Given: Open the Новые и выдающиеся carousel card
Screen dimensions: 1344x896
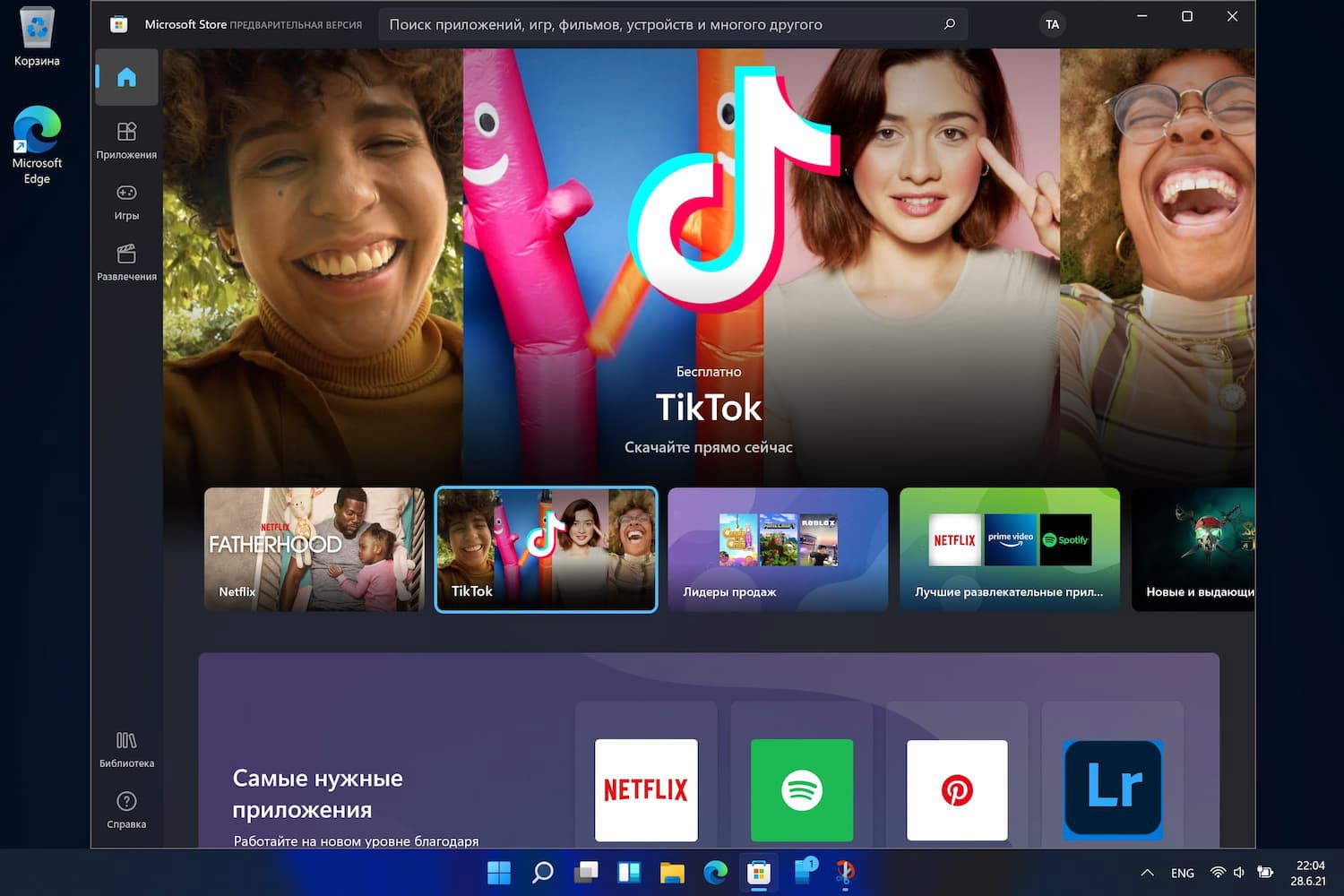Looking at the screenshot, I should pyautogui.click(x=1193, y=549).
